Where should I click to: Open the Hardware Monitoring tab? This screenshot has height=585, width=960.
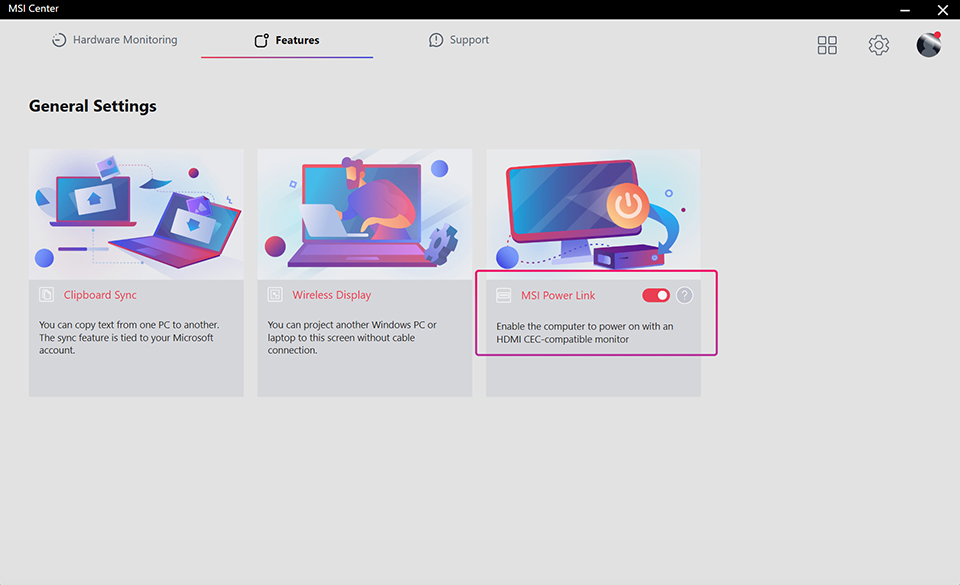(114, 40)
